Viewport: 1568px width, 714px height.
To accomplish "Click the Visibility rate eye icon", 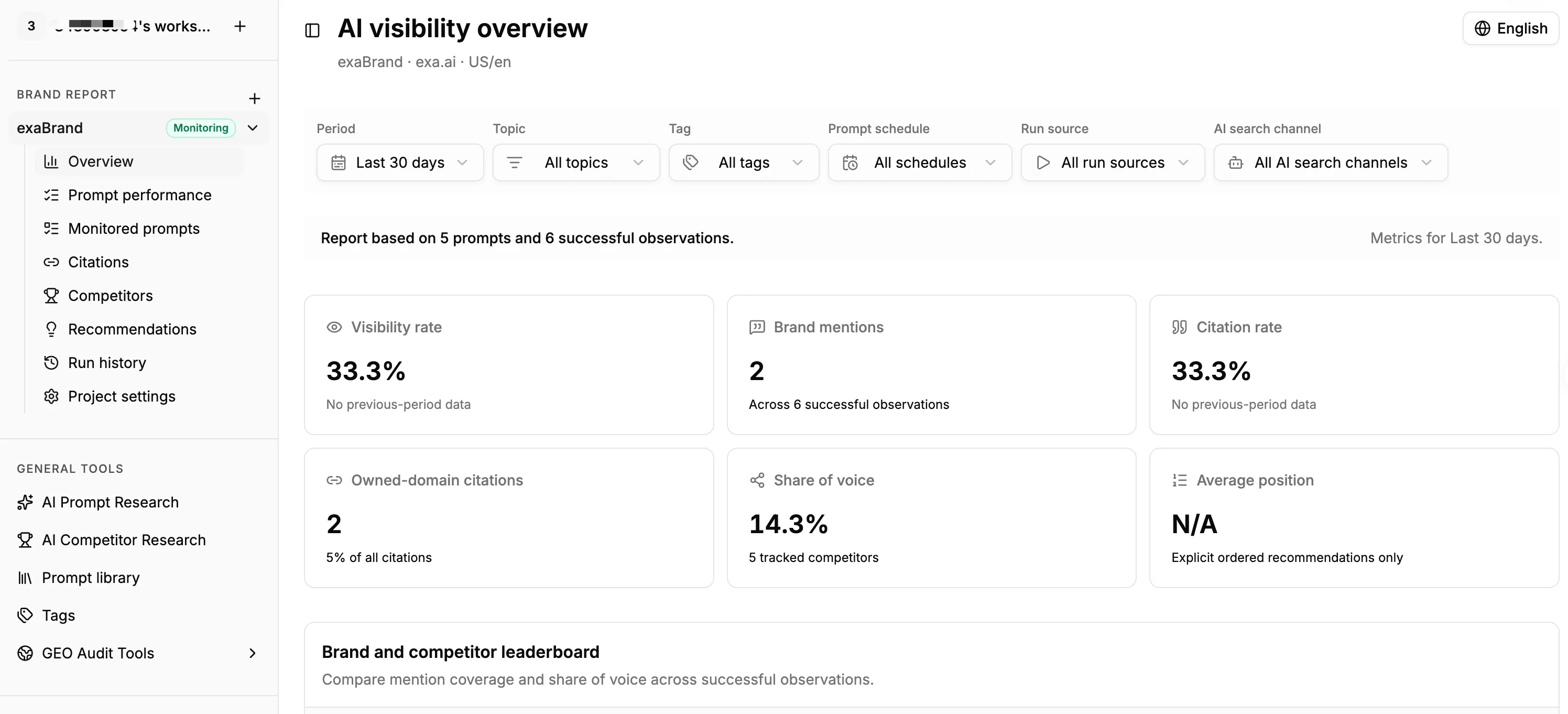I will [334, 328].
